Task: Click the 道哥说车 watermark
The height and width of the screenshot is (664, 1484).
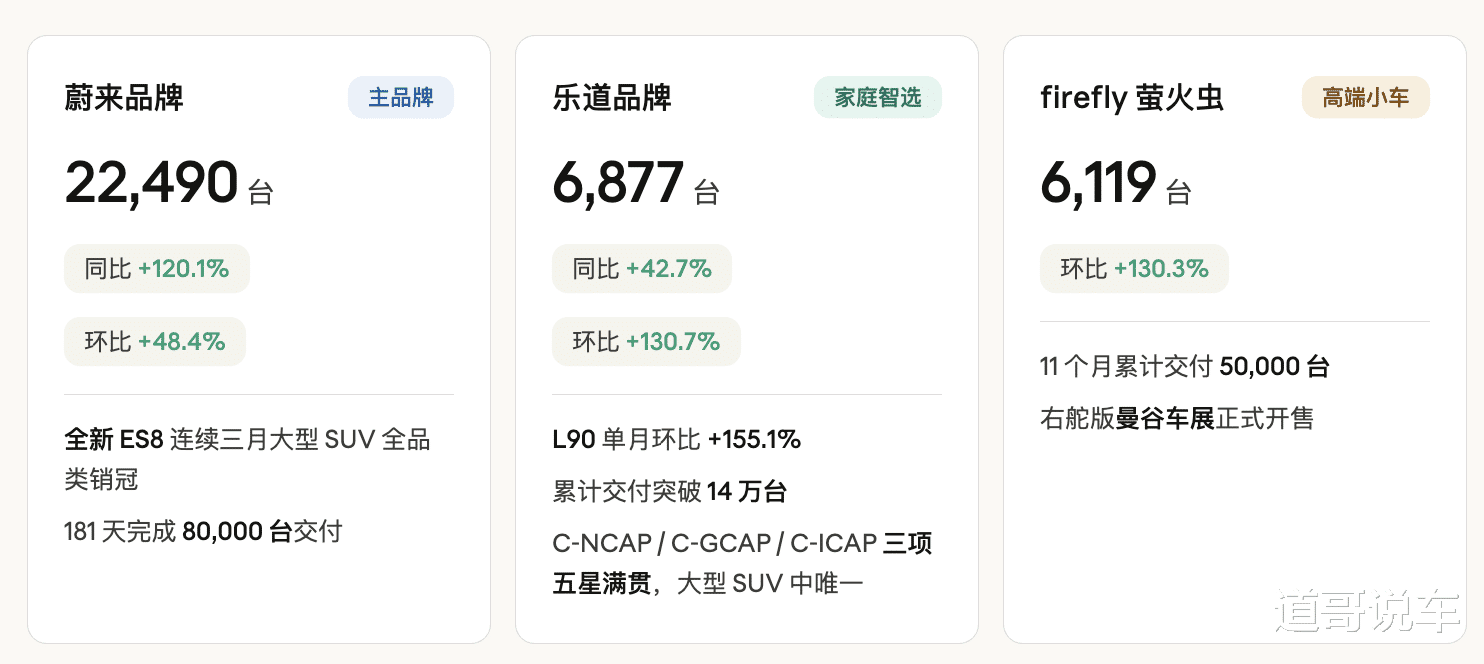Action: (x=1367, y=610)
